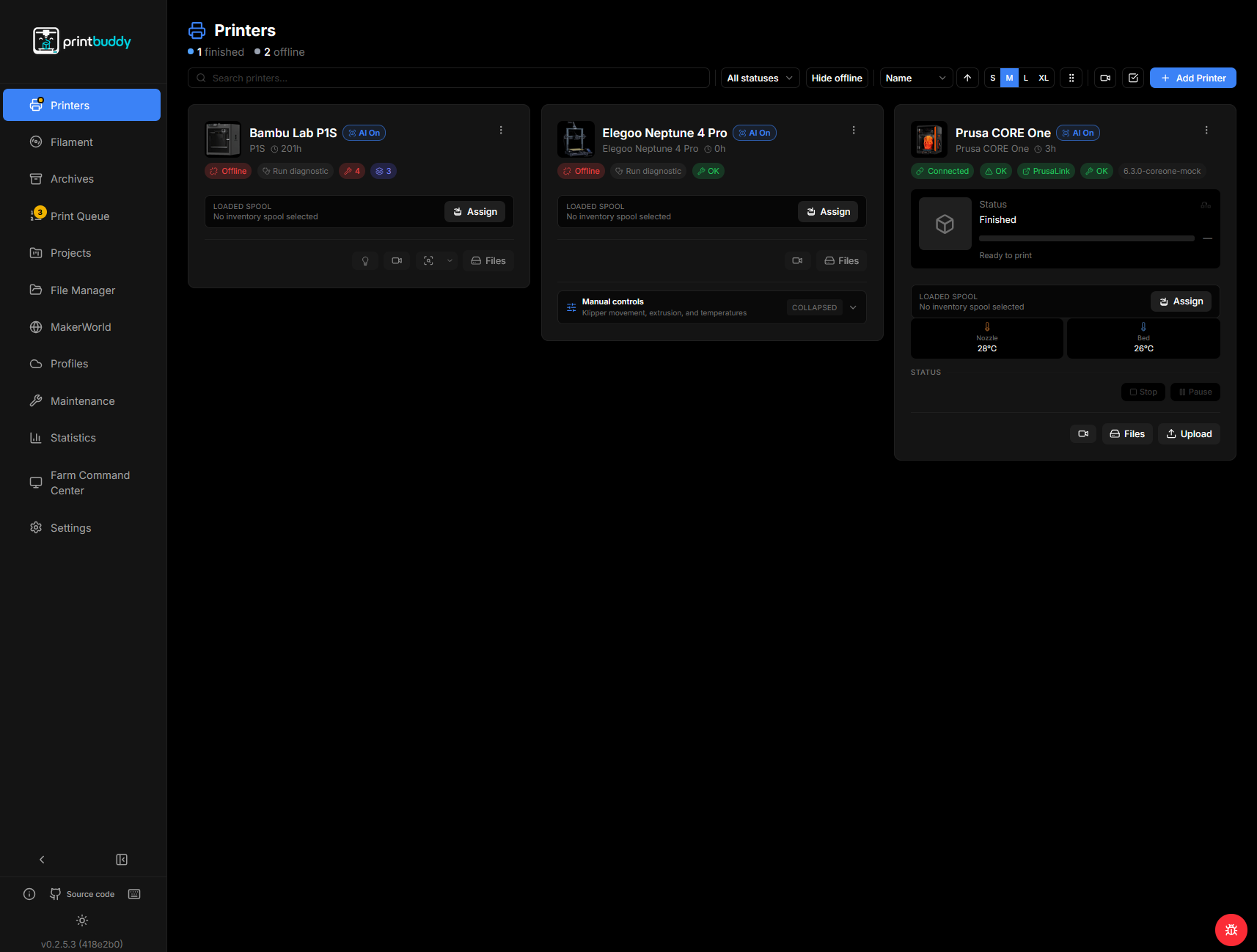The image size is (1257, 952).
Task: Open the Elegoo Neptune 4 Pro kebab menu
Action: pyautogui.click(x=854, y=130)
